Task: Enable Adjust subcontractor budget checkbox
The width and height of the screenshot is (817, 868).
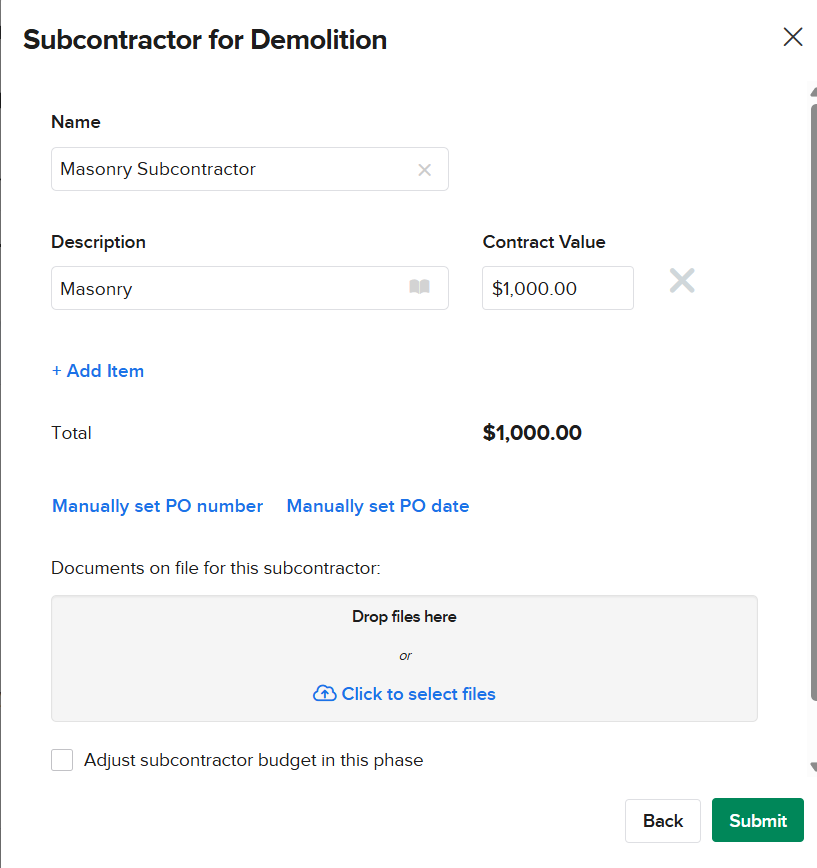Action: (x=63, y=760)
